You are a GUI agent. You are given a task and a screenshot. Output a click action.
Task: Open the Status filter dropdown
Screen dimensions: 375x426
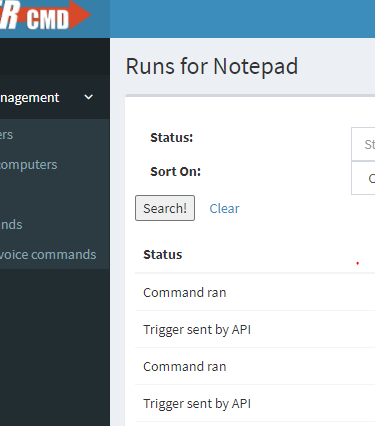[x=363, y=144]
